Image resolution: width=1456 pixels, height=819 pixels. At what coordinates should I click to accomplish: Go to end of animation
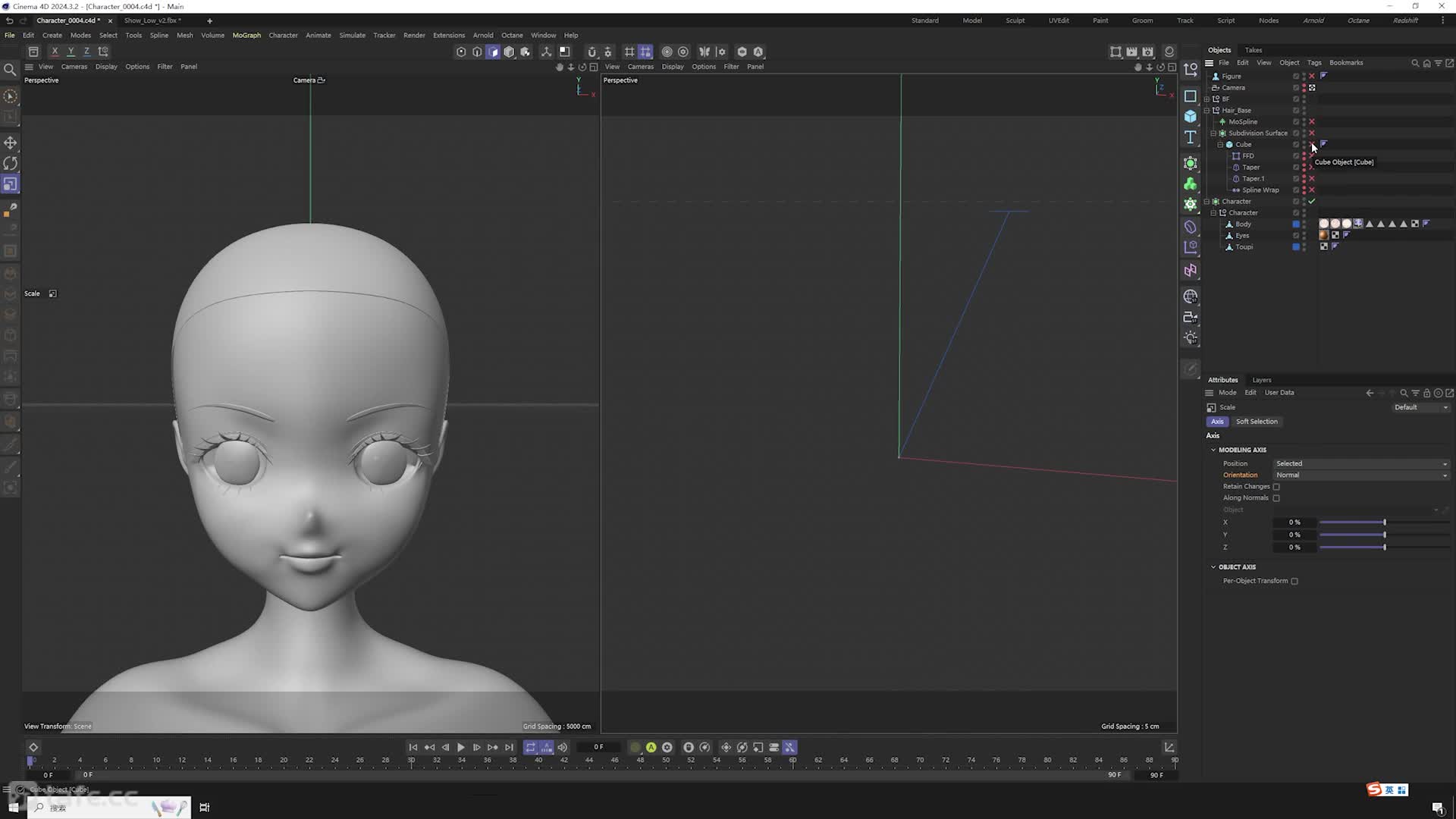[x=509, y=747]
